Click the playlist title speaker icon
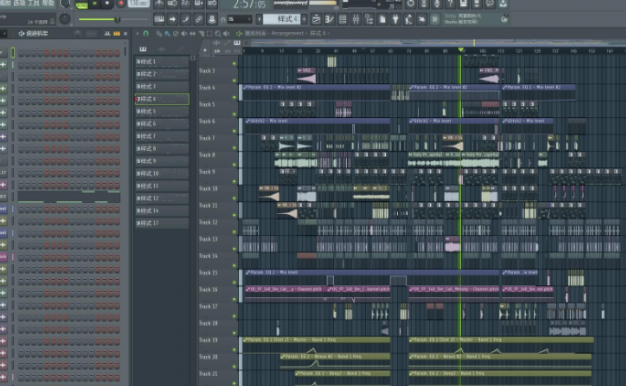This screenshot has height=386, width=626. tap(239, 34)
